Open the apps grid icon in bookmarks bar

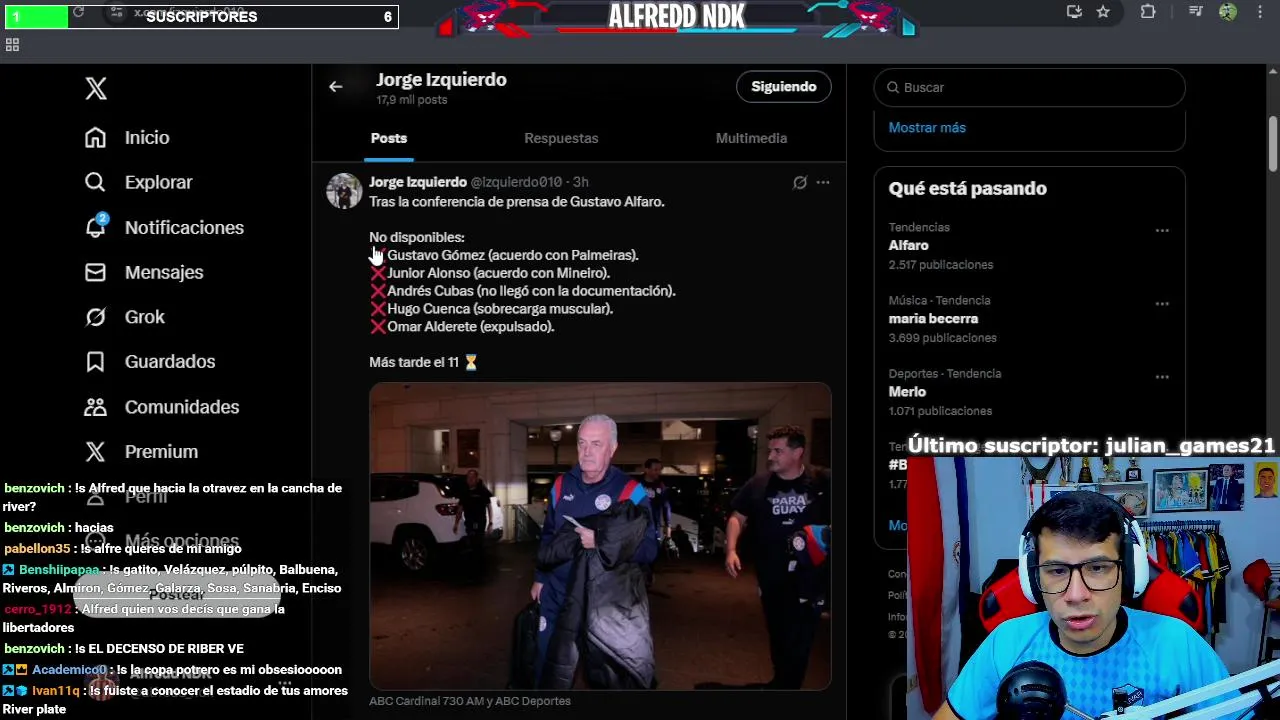click(12, 45)
